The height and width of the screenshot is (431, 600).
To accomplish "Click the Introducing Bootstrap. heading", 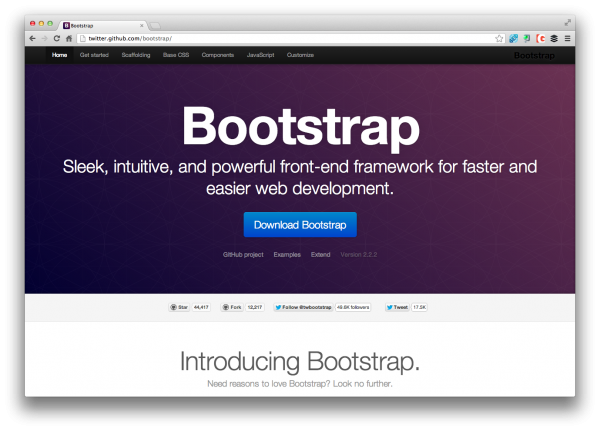I will [300, 361].
